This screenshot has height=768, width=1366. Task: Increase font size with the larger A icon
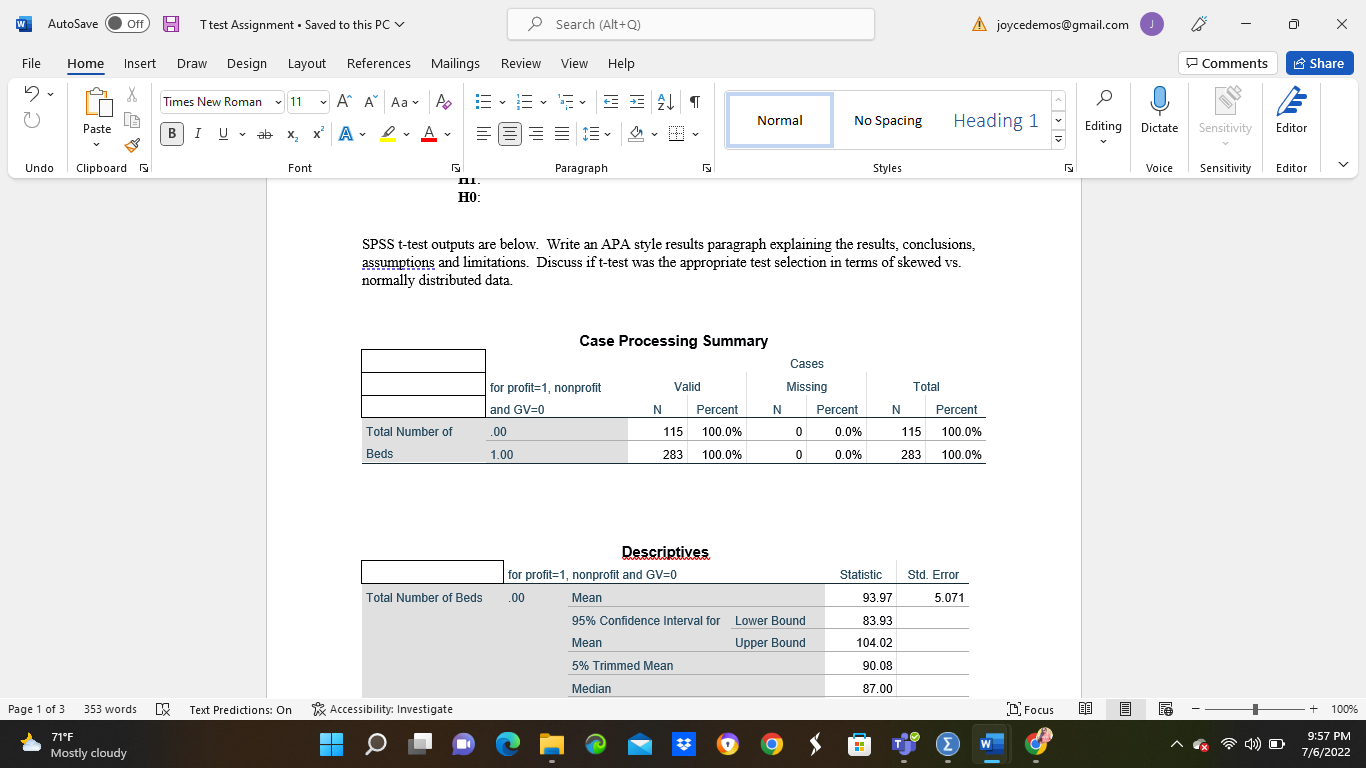click(344, 102)
